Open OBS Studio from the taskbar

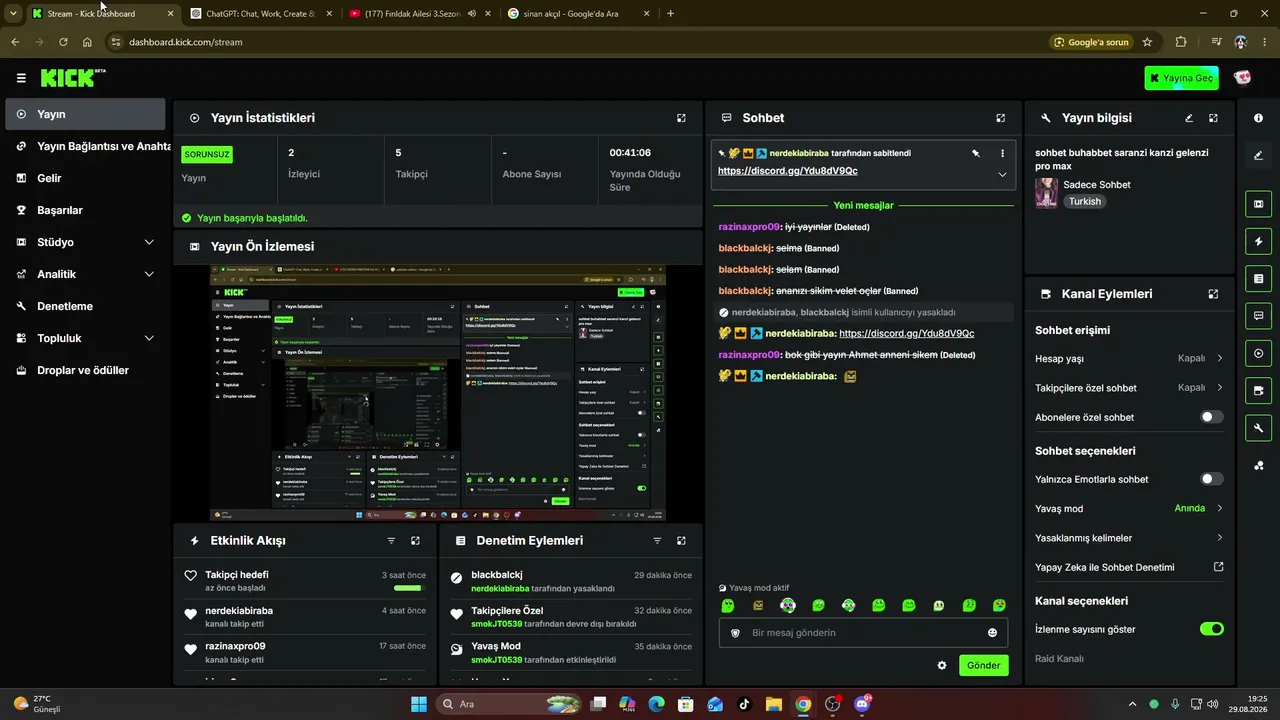pyautogui.click(x=833, y=704)
